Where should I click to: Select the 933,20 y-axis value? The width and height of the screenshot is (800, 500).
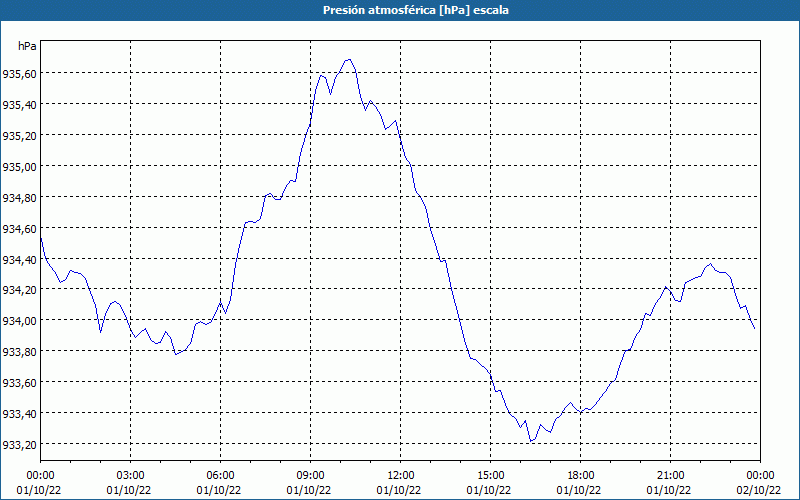(19, 445)
